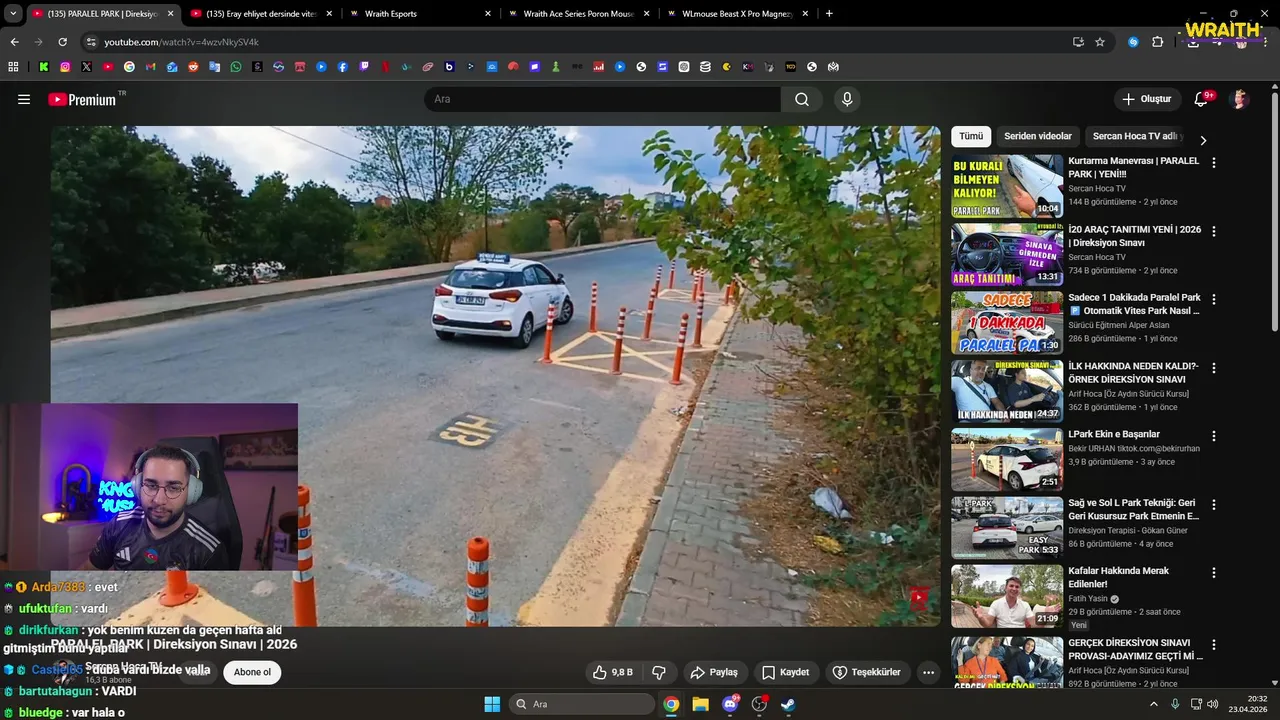Install this app icon in address bar
This screenshot has height=720, width=1280.
[1078, 42]
